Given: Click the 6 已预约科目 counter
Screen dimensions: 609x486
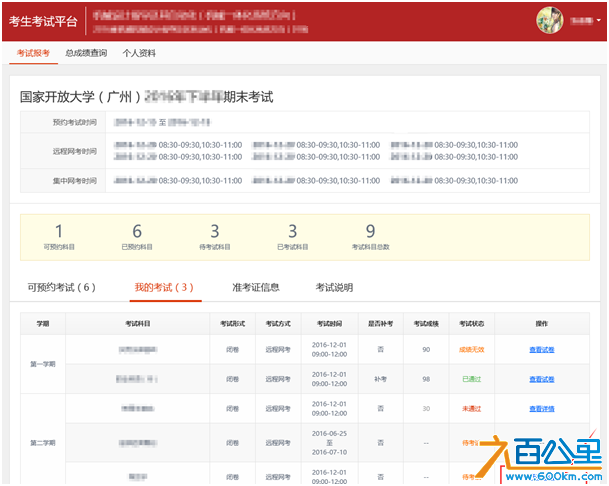Looking at the screenshot, I should click(137, 237).
